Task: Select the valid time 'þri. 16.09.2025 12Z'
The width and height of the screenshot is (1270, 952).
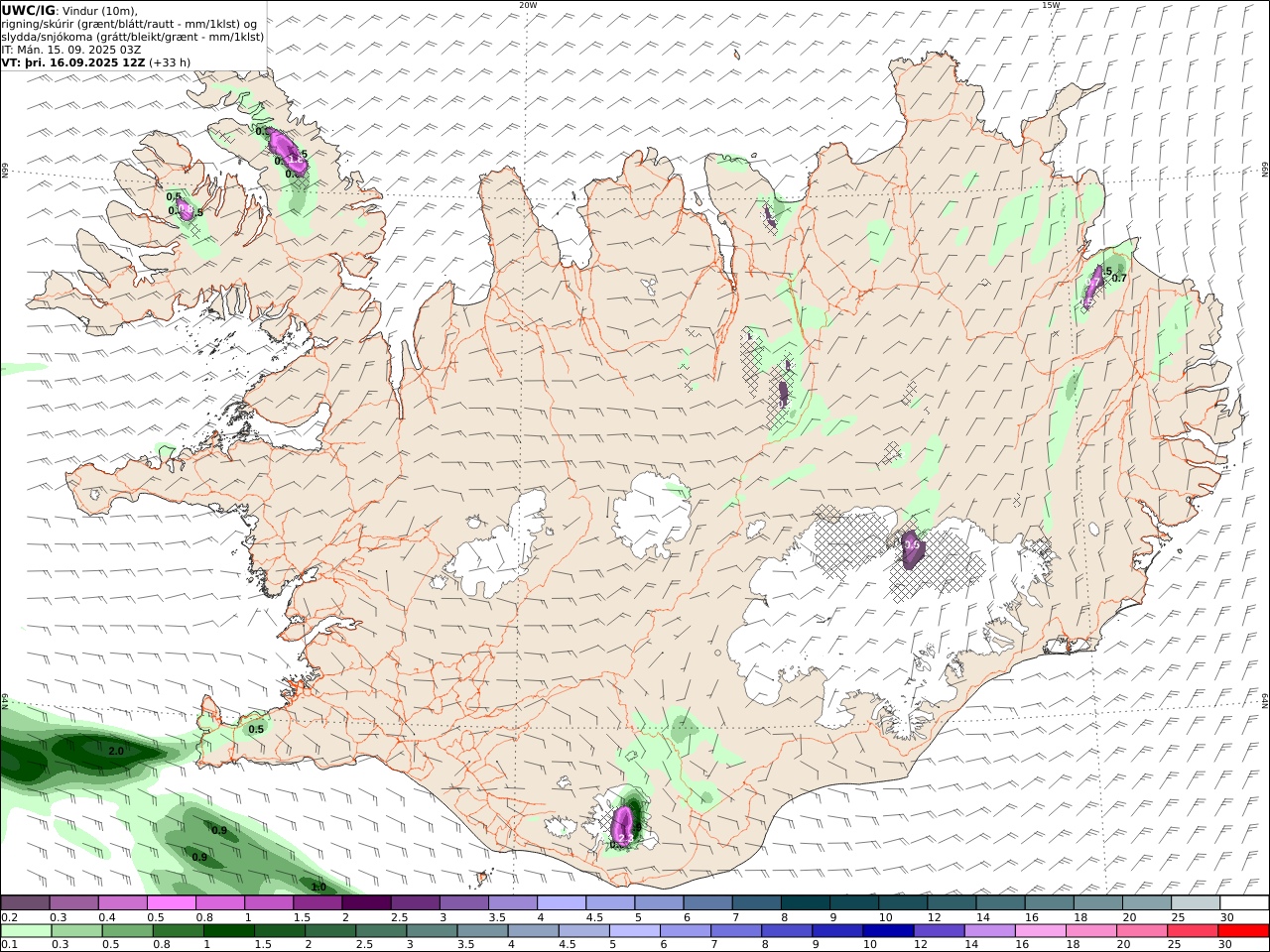Action: (84, 61)
